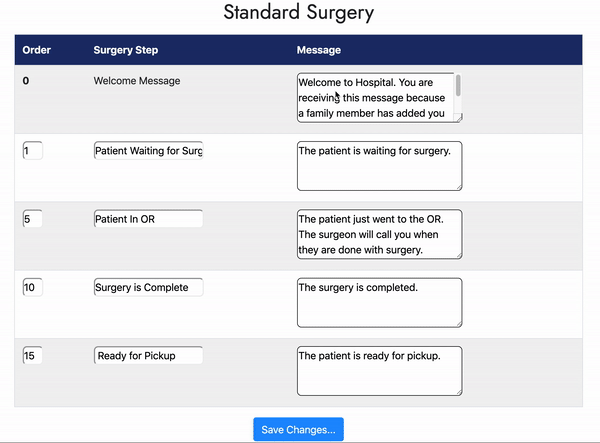Screen dimensions: 600x443
Task: Click resize handle of ready for pickup message
Action: coord(458,391)
